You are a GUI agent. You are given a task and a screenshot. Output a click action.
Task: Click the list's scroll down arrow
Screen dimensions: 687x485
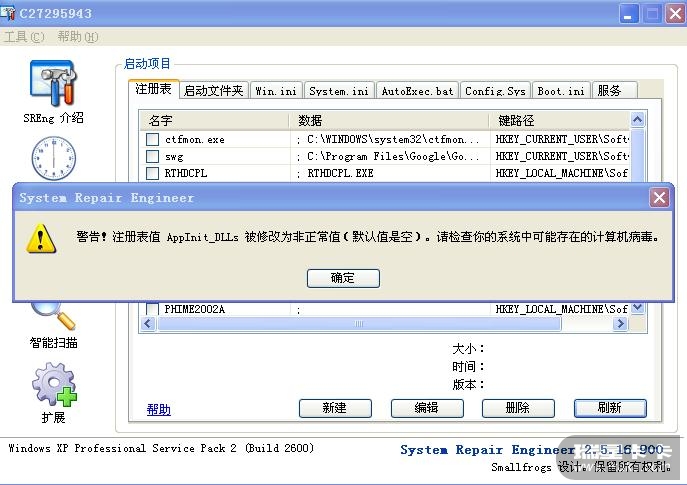[637, 308]
